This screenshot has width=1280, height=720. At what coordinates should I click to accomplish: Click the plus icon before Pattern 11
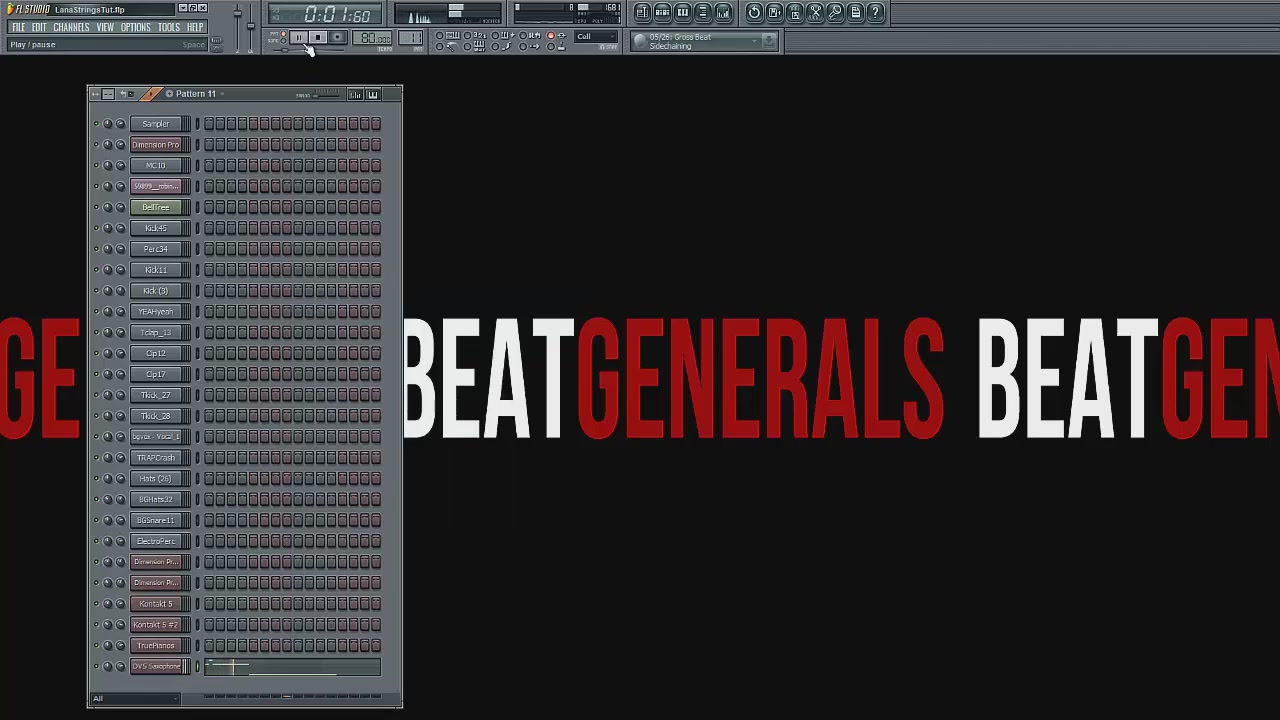pyautogui.click(x=169, y=94)
